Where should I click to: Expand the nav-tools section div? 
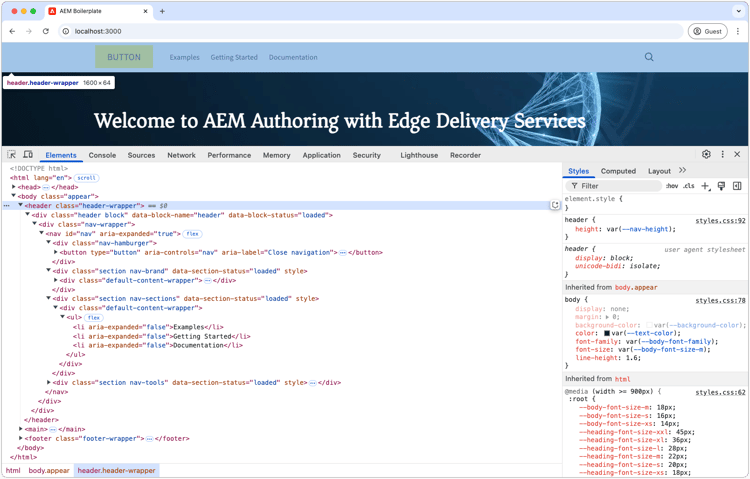pyautogui.click(x=49, y=382)
